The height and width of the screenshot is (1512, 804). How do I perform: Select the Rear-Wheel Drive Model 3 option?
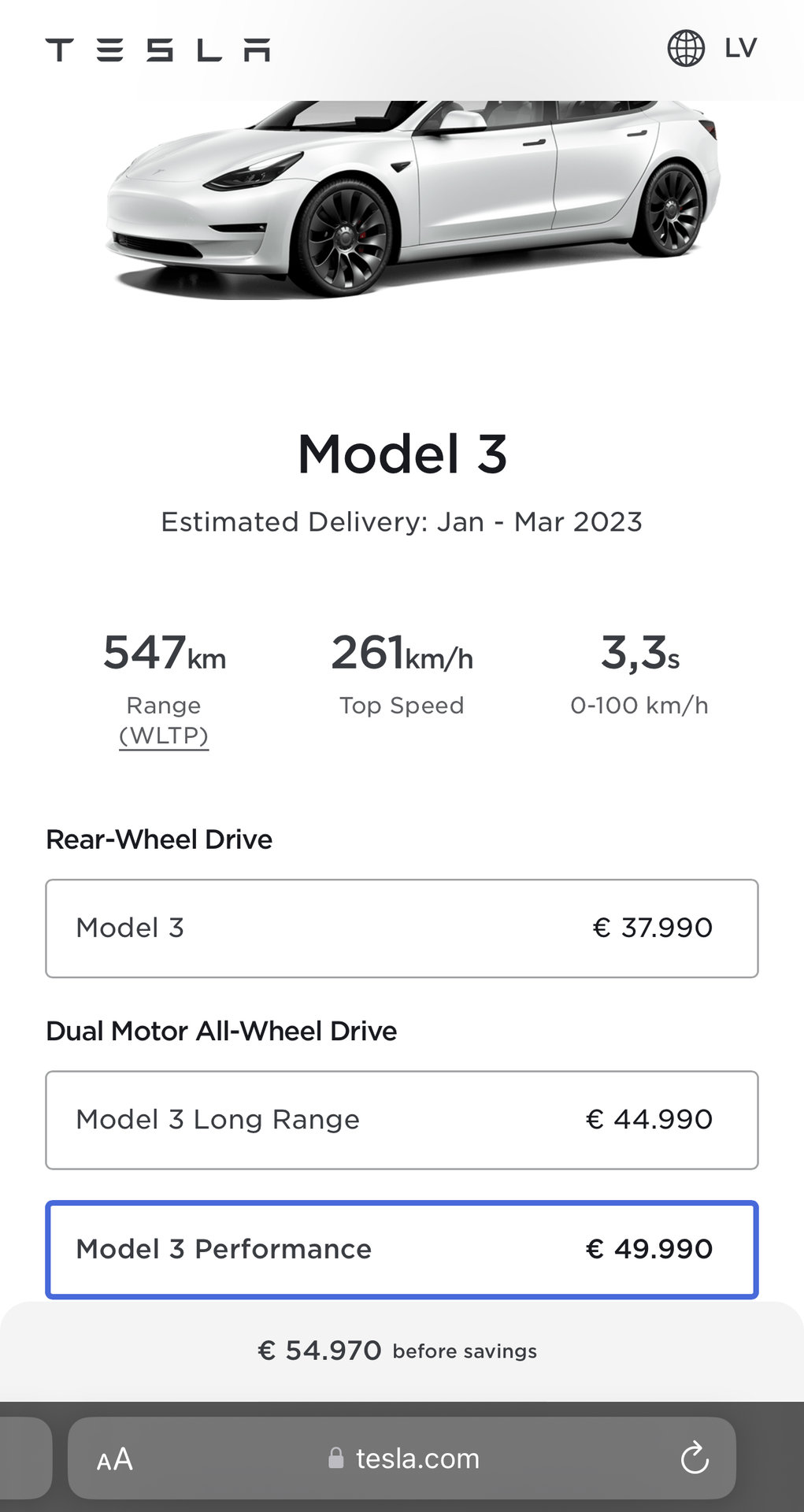click(x=402, y=928)
